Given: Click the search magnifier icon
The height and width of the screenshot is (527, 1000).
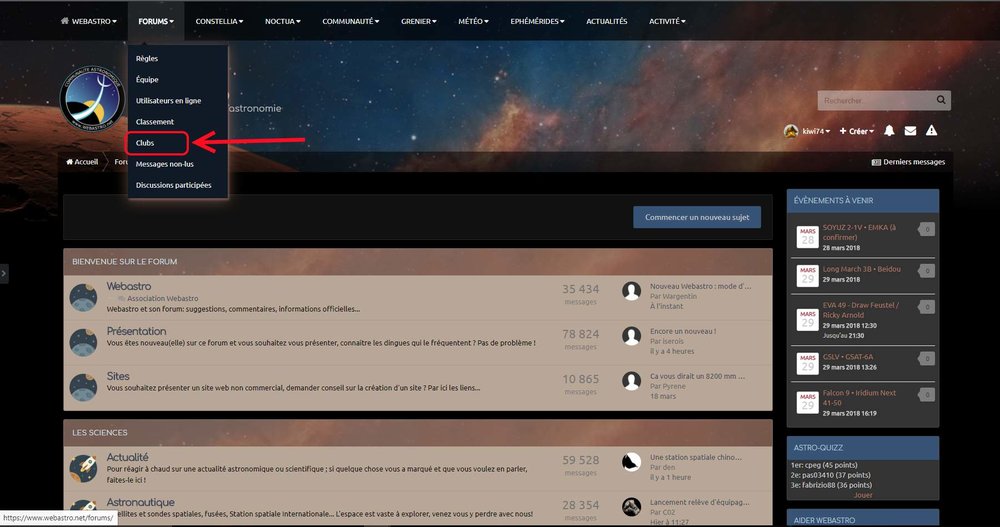Looking at the screenshot, I should [x=941, y=100].
